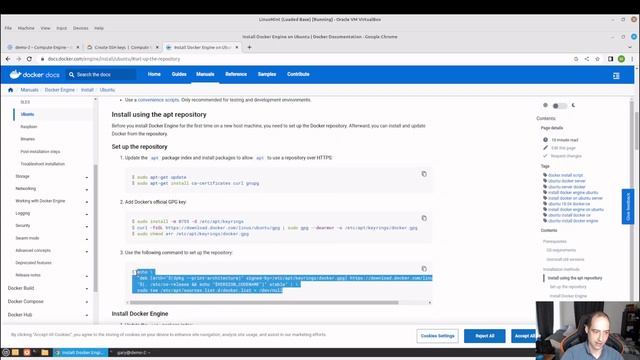Expand the Networking sidebar section
Image resolution: width=640 pixels, height=360 pixels.
[87, 189]
